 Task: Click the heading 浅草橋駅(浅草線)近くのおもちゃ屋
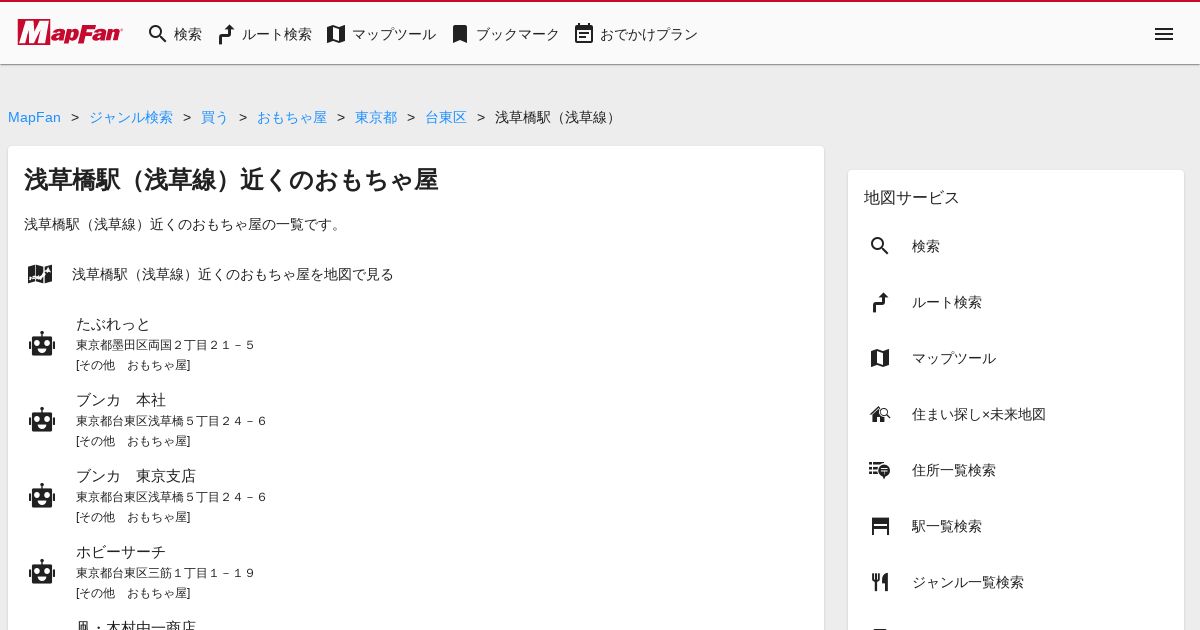pos(231,180)
